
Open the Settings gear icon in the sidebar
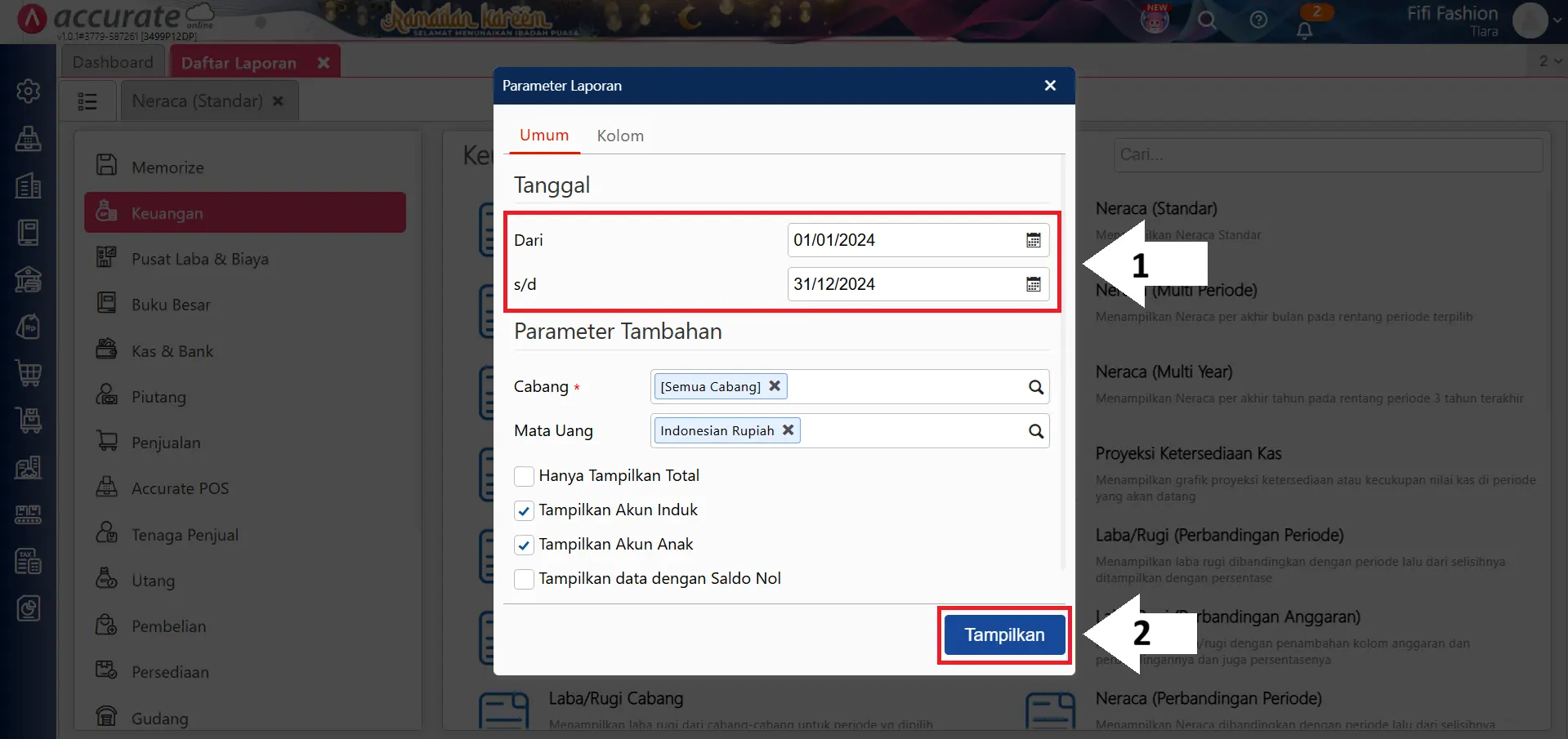point(28,91)
